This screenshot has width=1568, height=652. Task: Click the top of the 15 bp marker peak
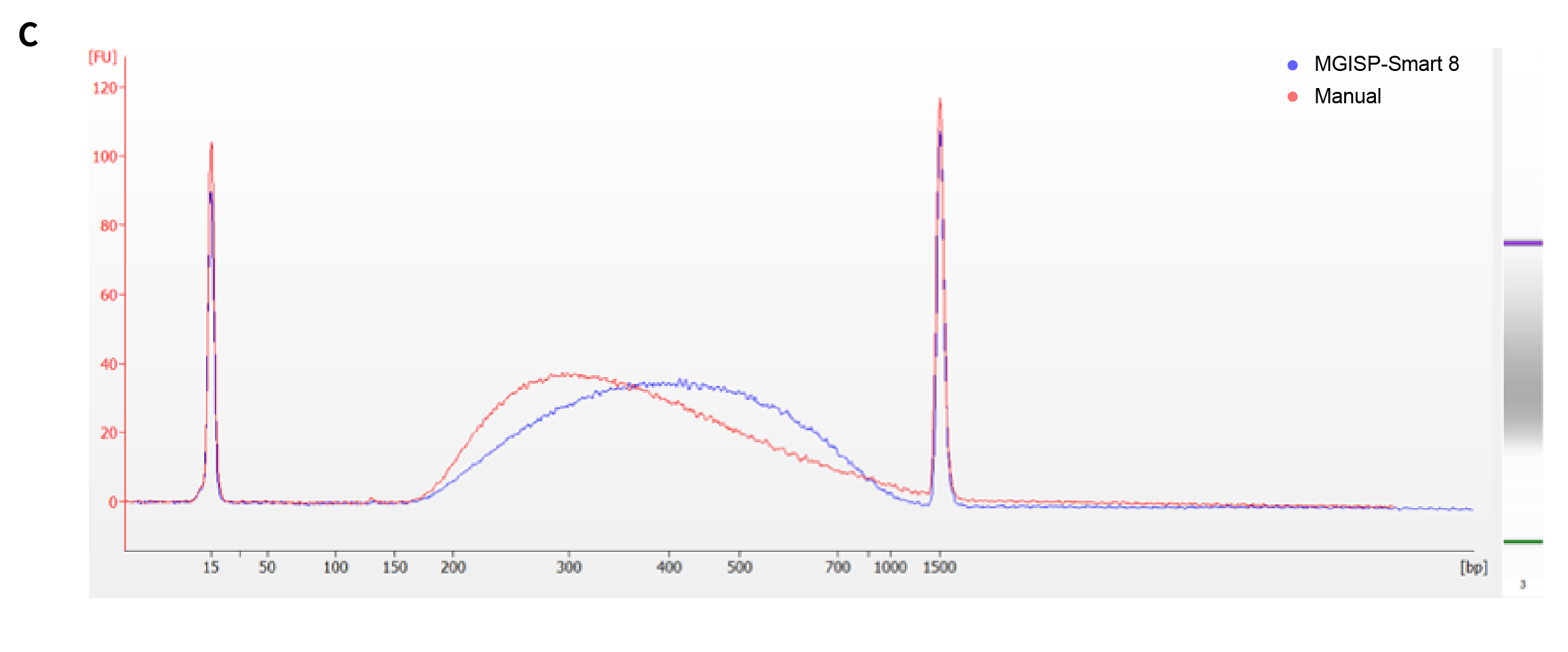click(211, 144)
